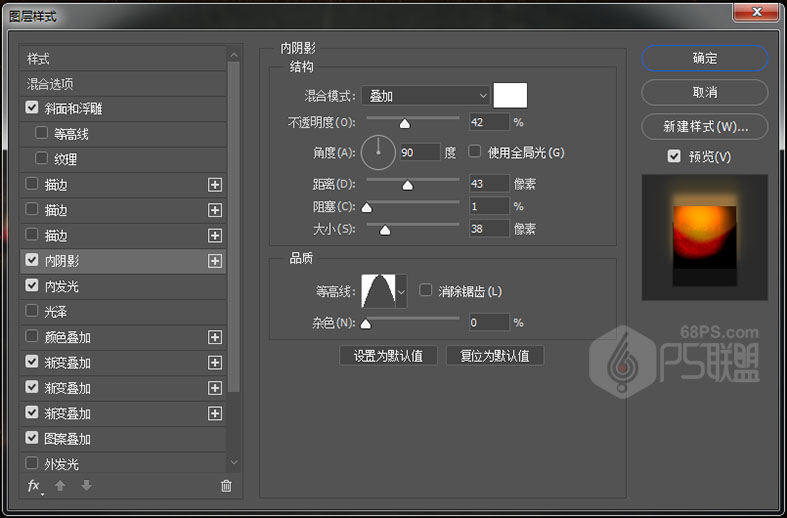Click the styles list vertical scrollbar
The image size is (787, 518).
click(x=234, y=227)
